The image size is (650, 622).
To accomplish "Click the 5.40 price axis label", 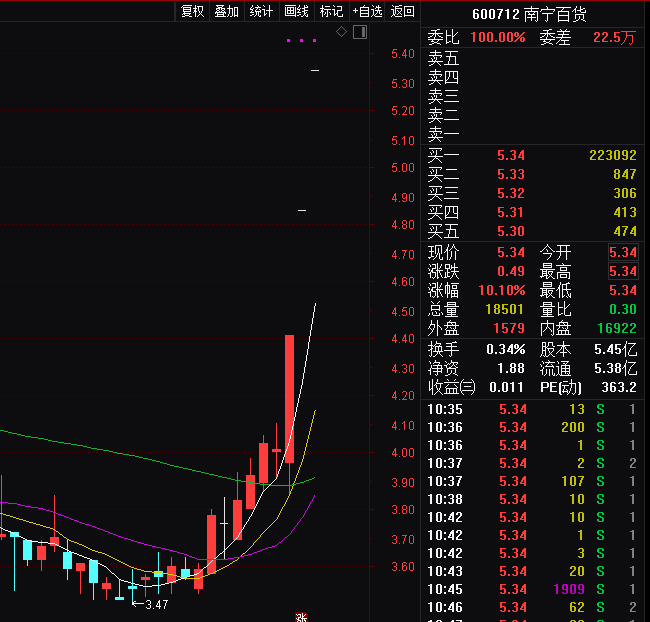I will point(403,54).
